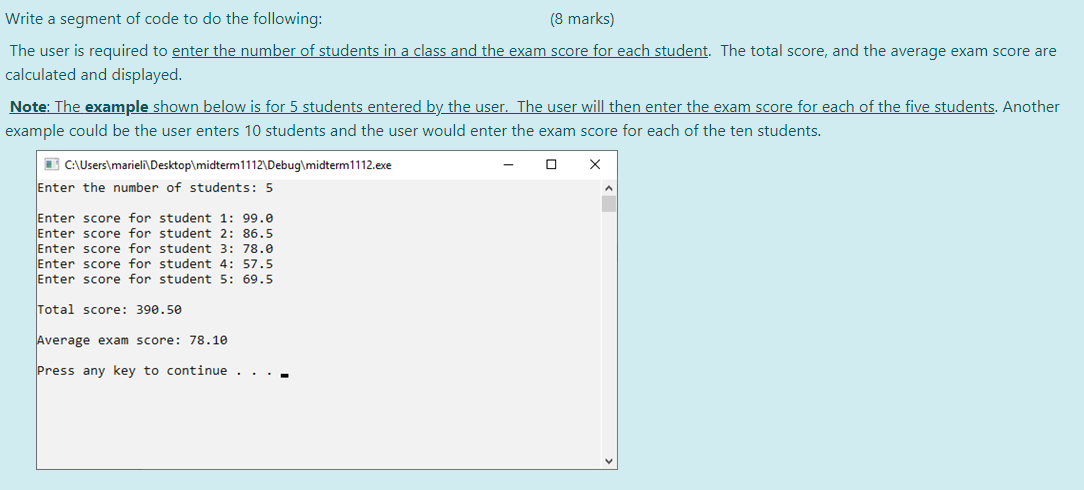Click "Enter score for student 5: 69.5" line
The image size is (1084, 490).
155,279
